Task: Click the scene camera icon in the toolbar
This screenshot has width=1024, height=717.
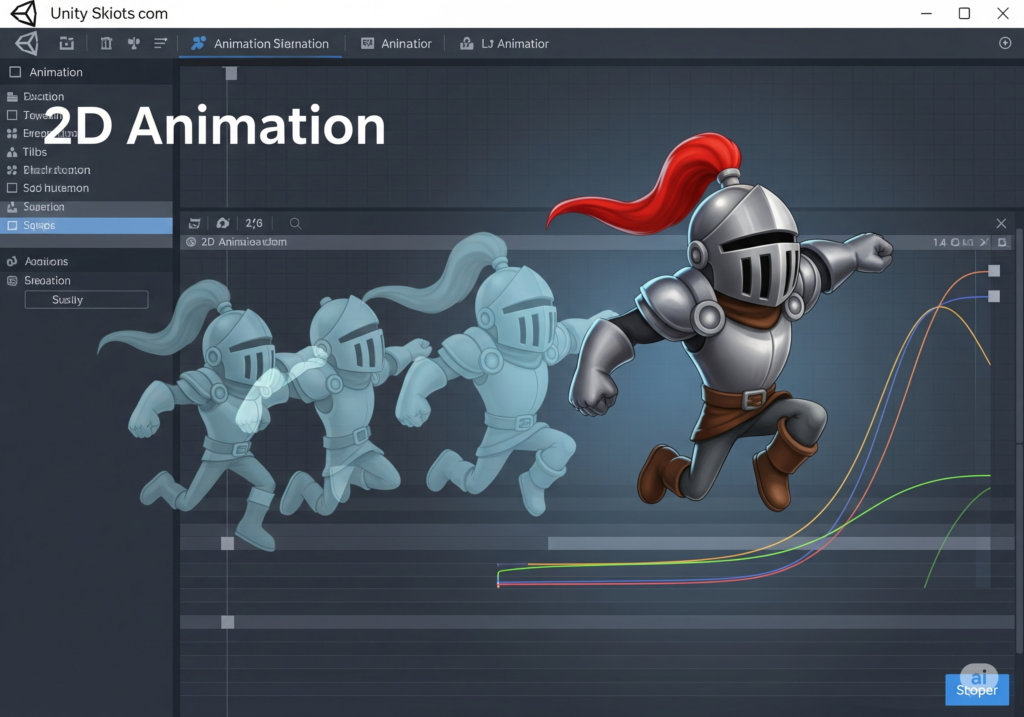Action: coord(67,43)
